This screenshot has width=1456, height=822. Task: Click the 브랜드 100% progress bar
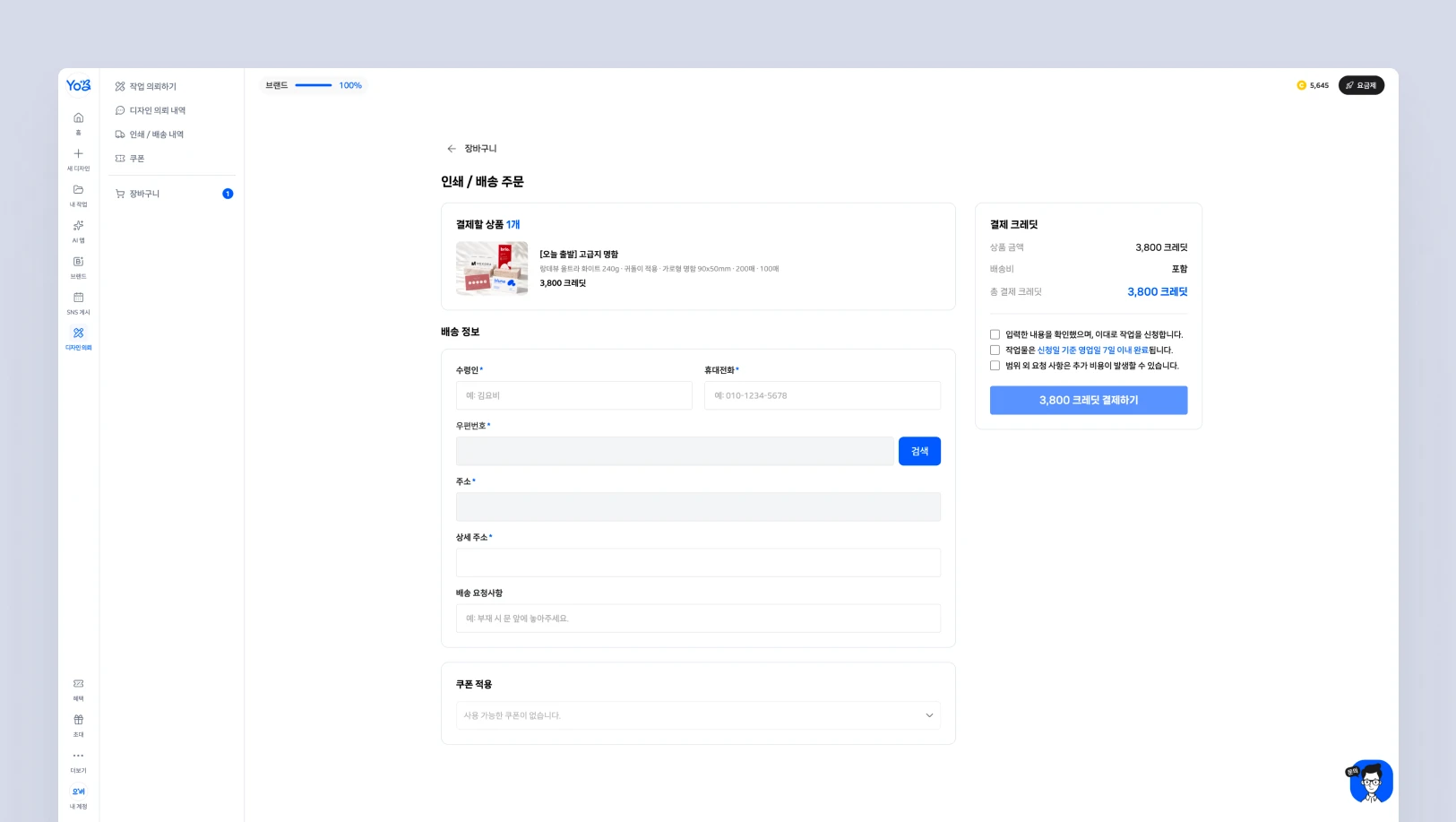pos(314,85)
